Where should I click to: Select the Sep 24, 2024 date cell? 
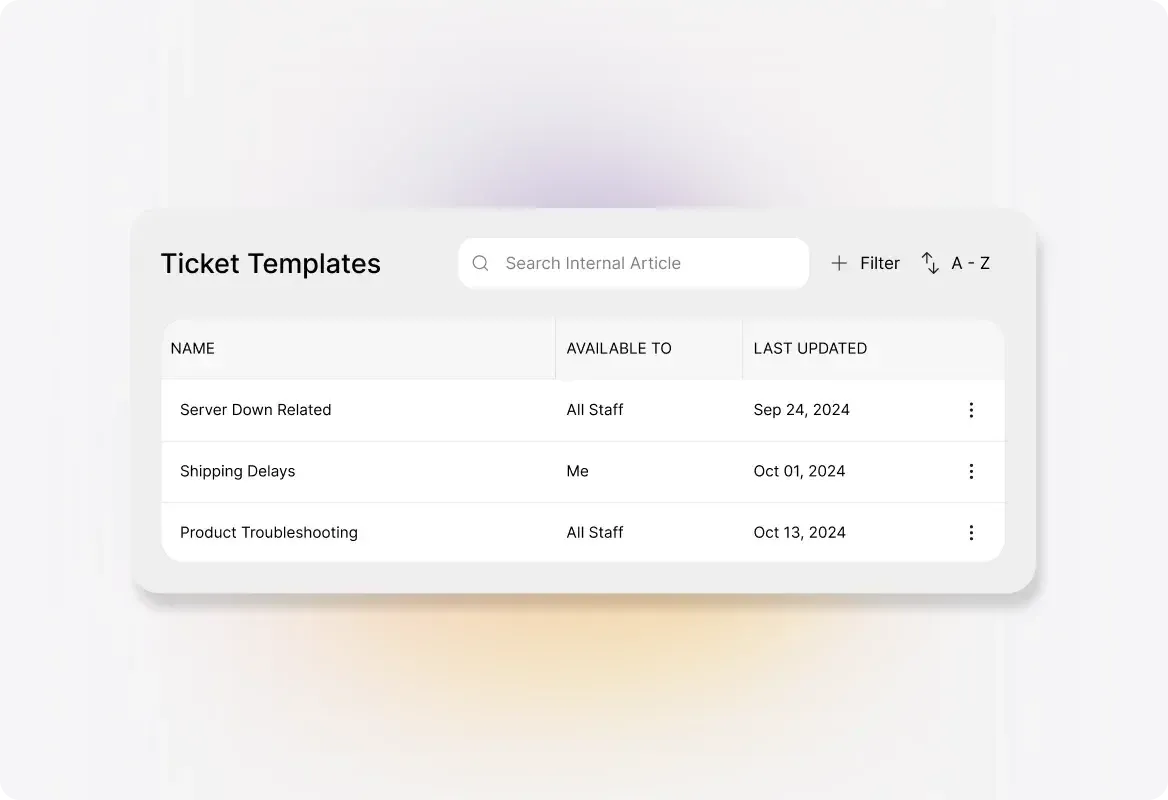(x=802, y=410)
